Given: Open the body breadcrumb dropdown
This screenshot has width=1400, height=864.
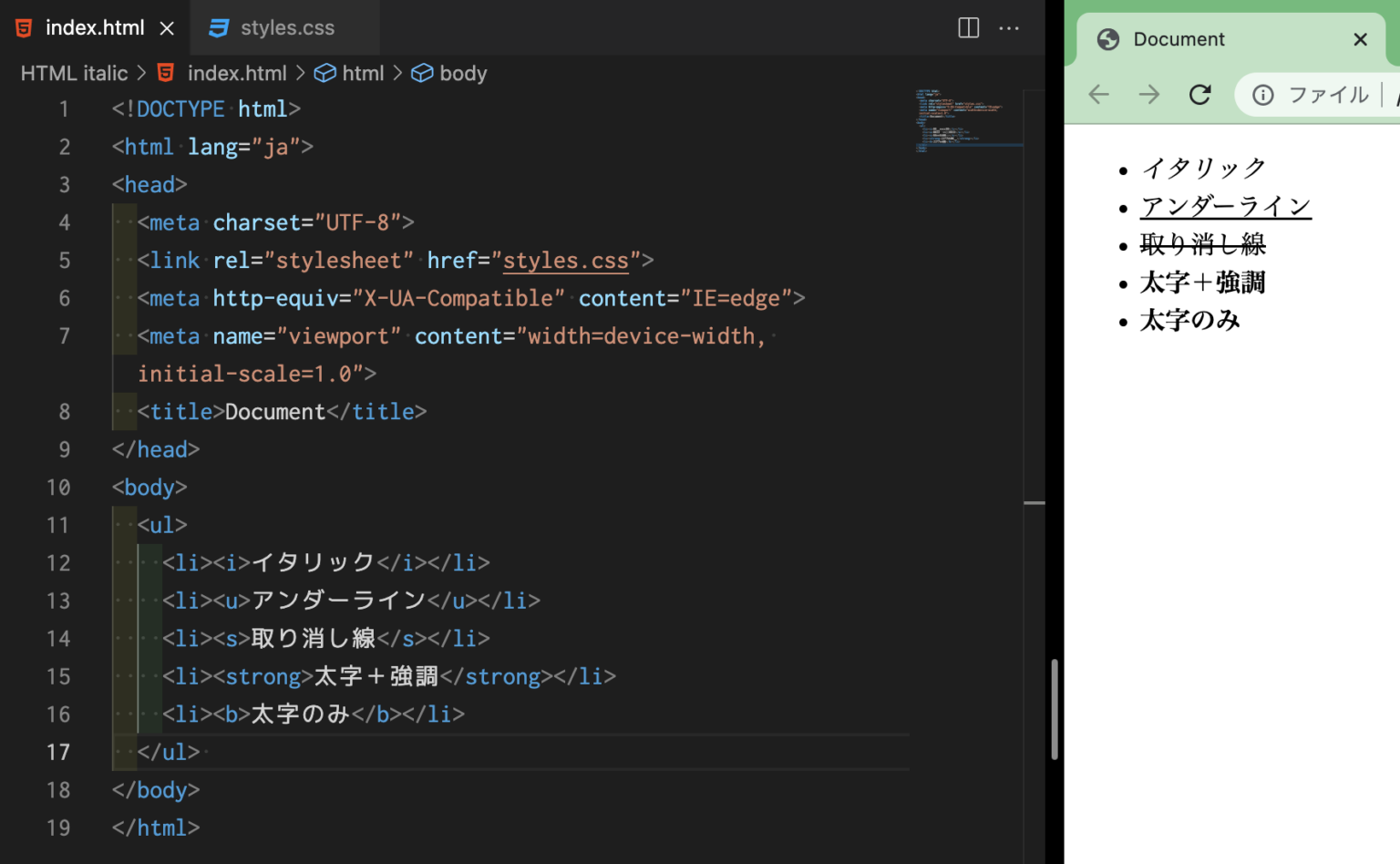Looking at the screenshot, I should (x=463, y=73).
